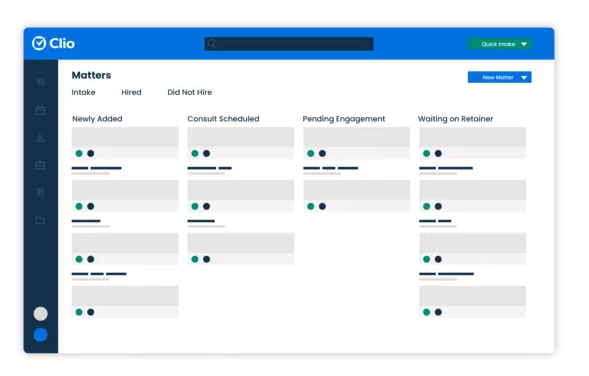Click the Matters page title
The width and height of the screenshot is (589, 376).
point(91,75)
